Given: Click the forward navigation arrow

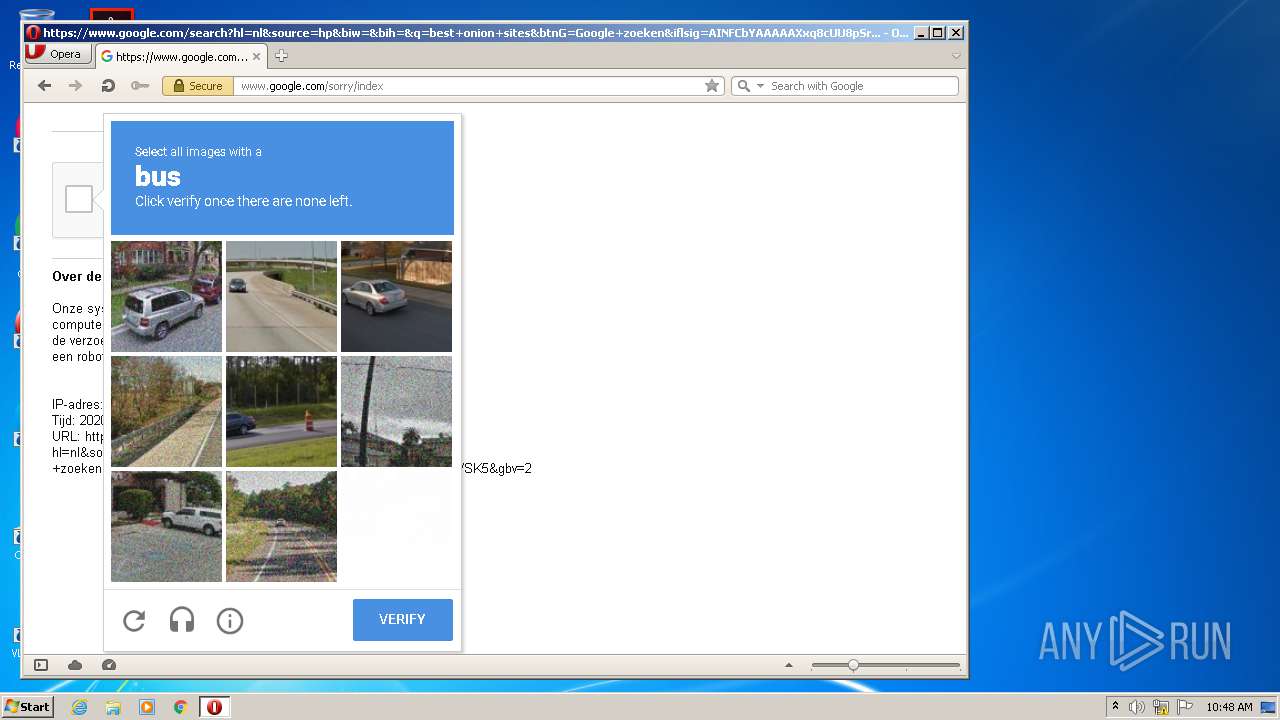Looking at the screenshot, I should click(x=75, y=86).
